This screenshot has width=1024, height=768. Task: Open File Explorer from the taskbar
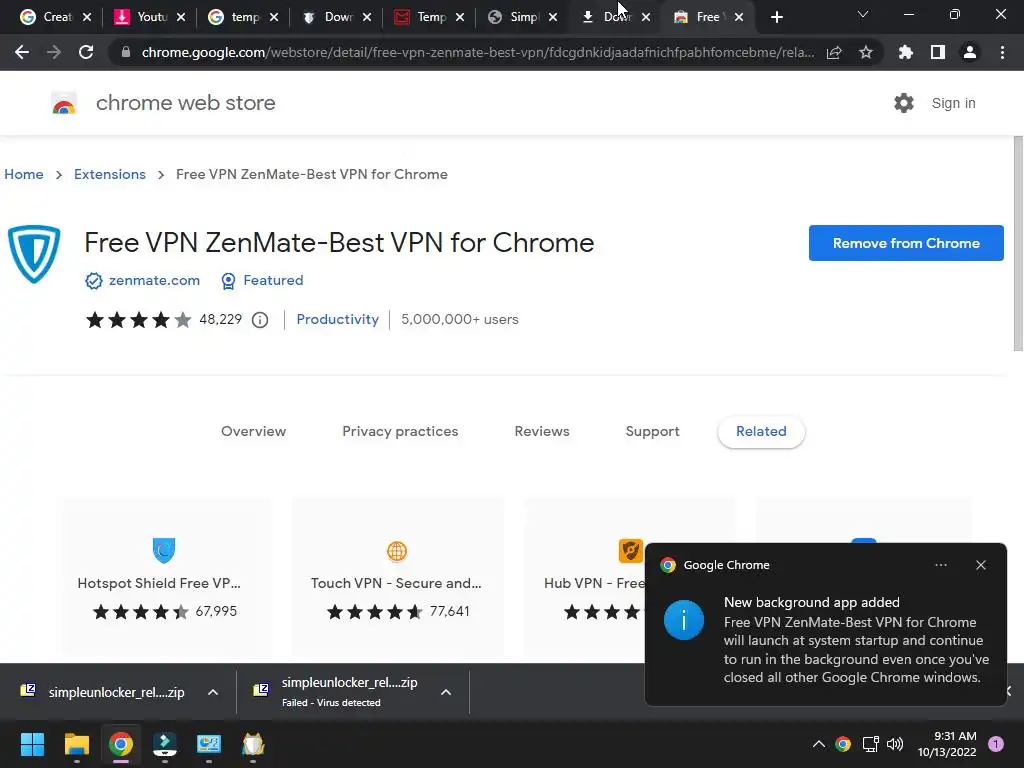(x=76, y=744)
